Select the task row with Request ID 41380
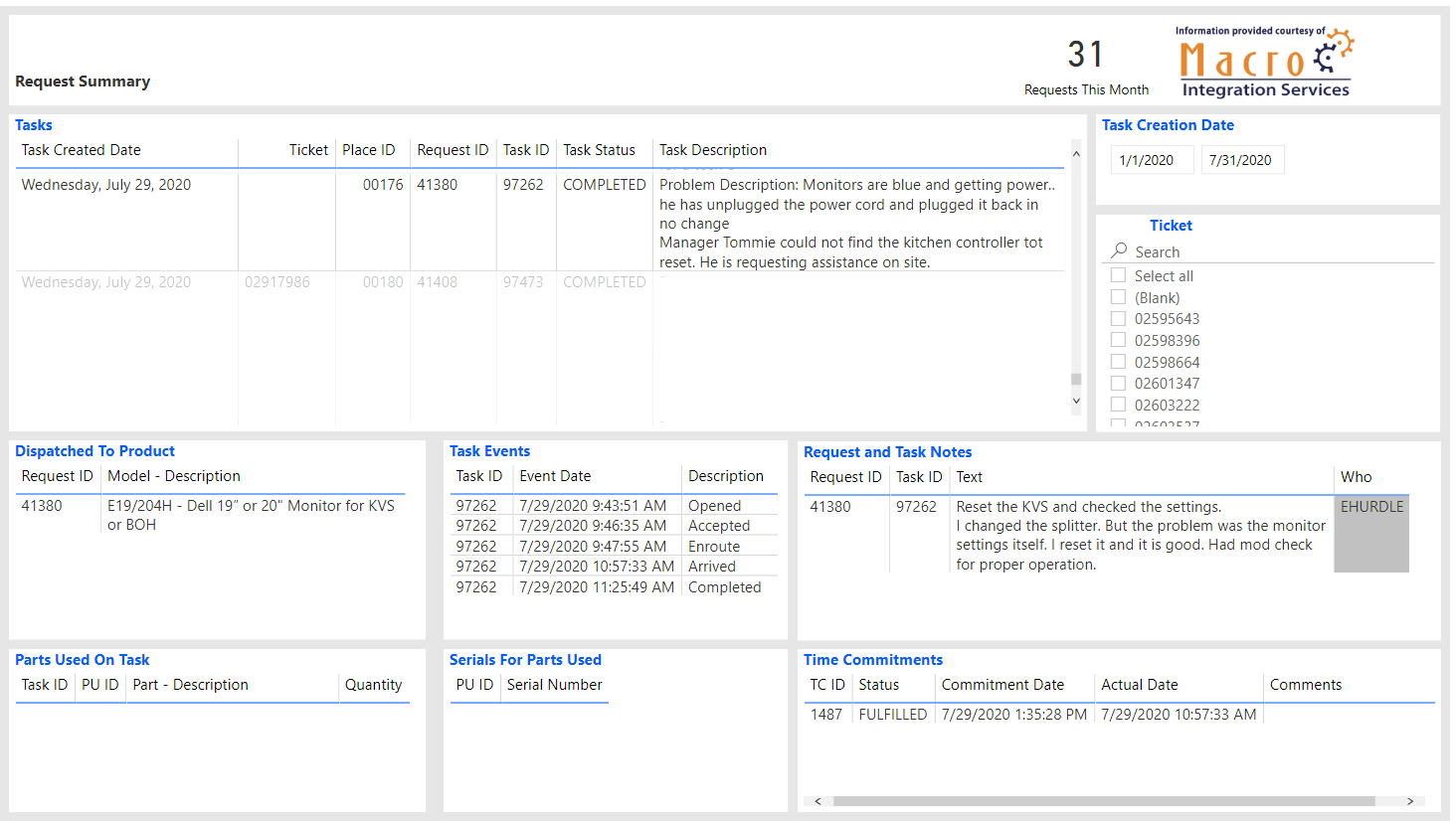Screen dimensions: 1456x821 point(437,185)
